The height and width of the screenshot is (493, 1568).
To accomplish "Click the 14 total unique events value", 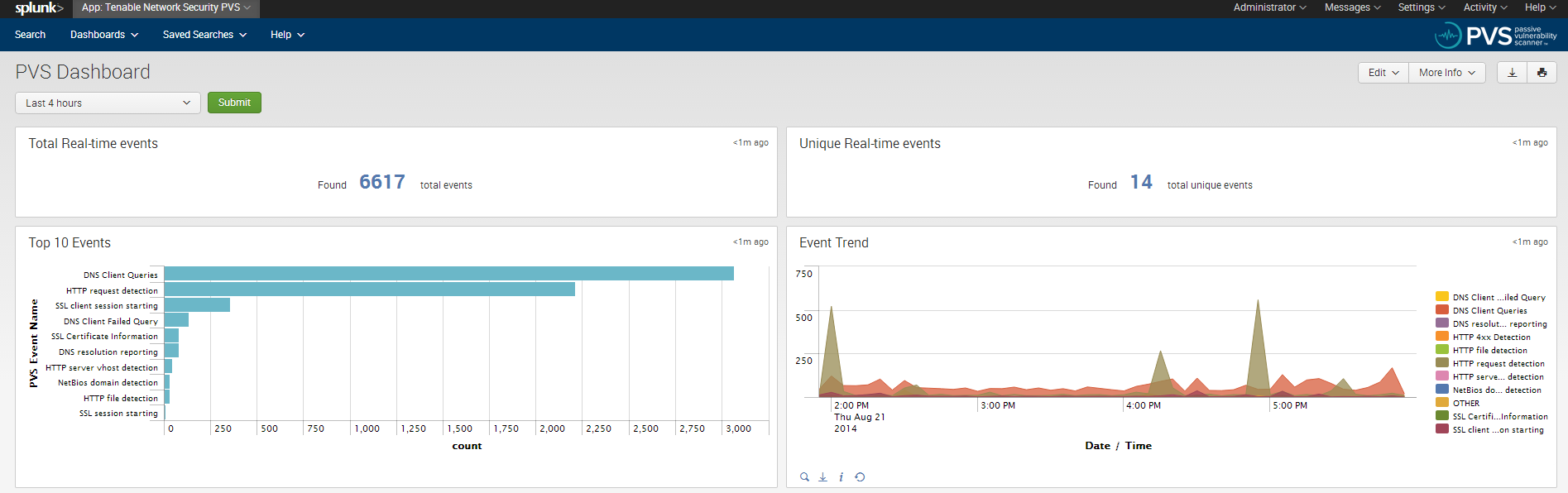I will point(1141,182).
